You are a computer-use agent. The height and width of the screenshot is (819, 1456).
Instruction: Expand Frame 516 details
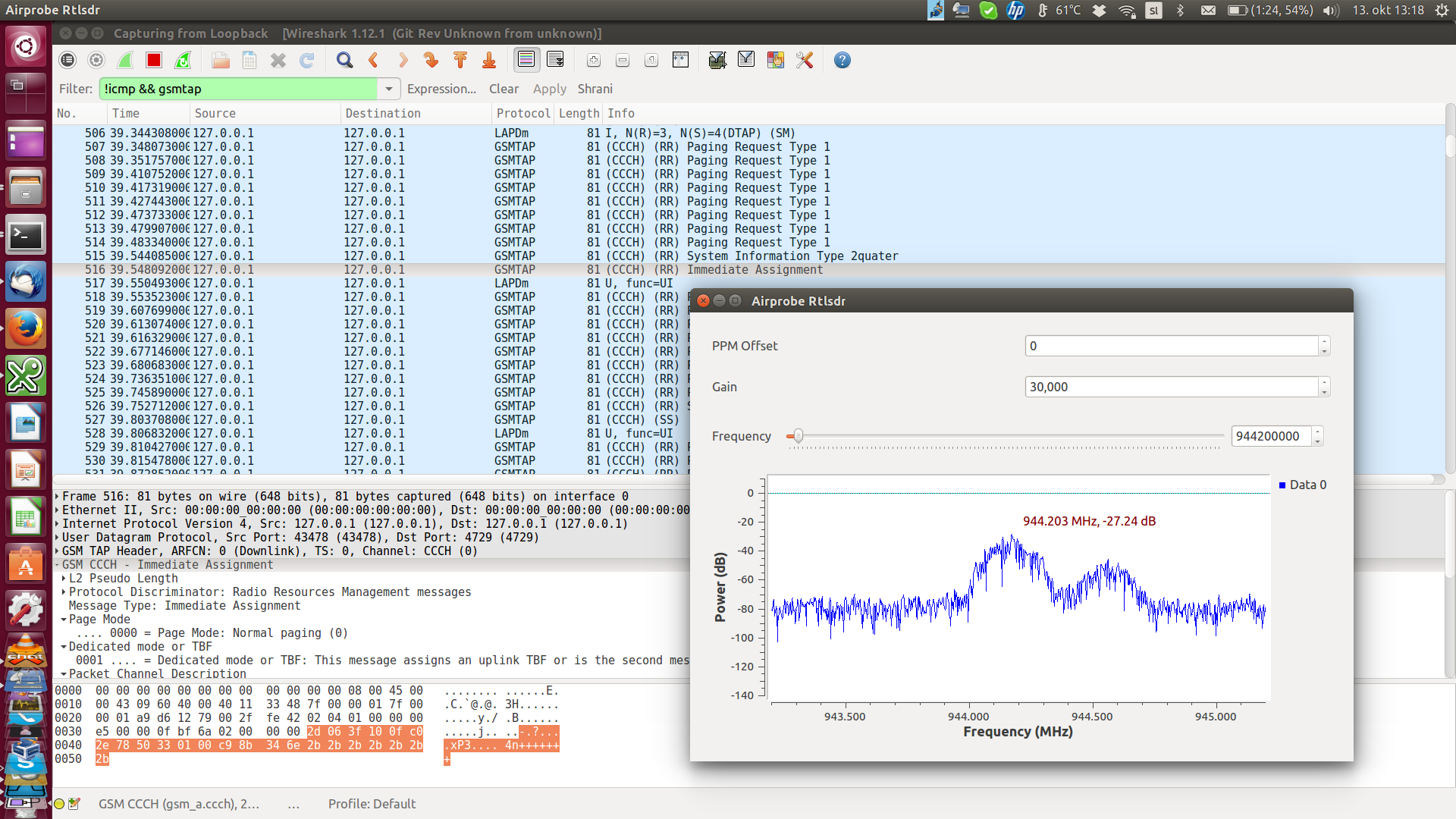[x=58, y=497]
